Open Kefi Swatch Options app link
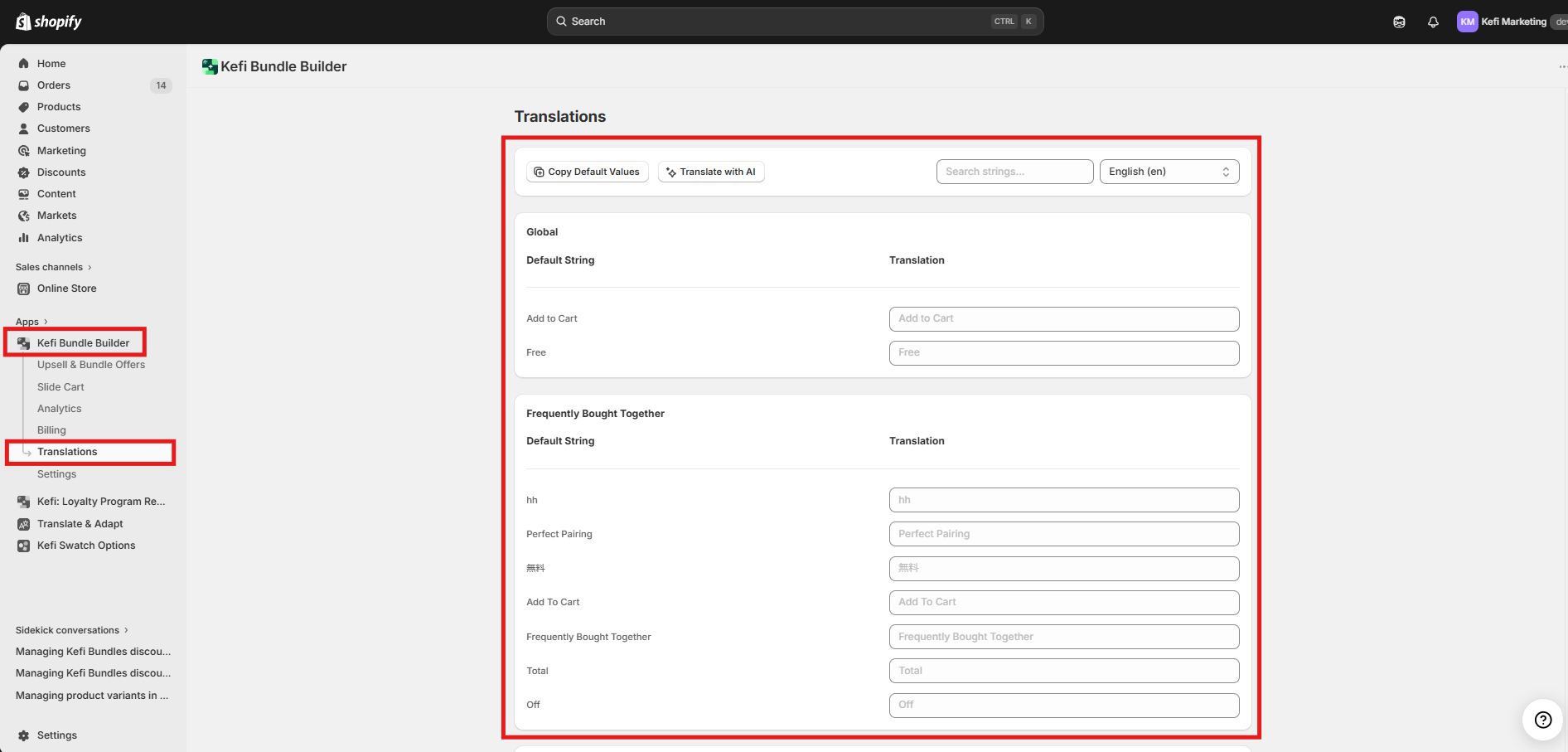1568x752 pixels. 86,546
